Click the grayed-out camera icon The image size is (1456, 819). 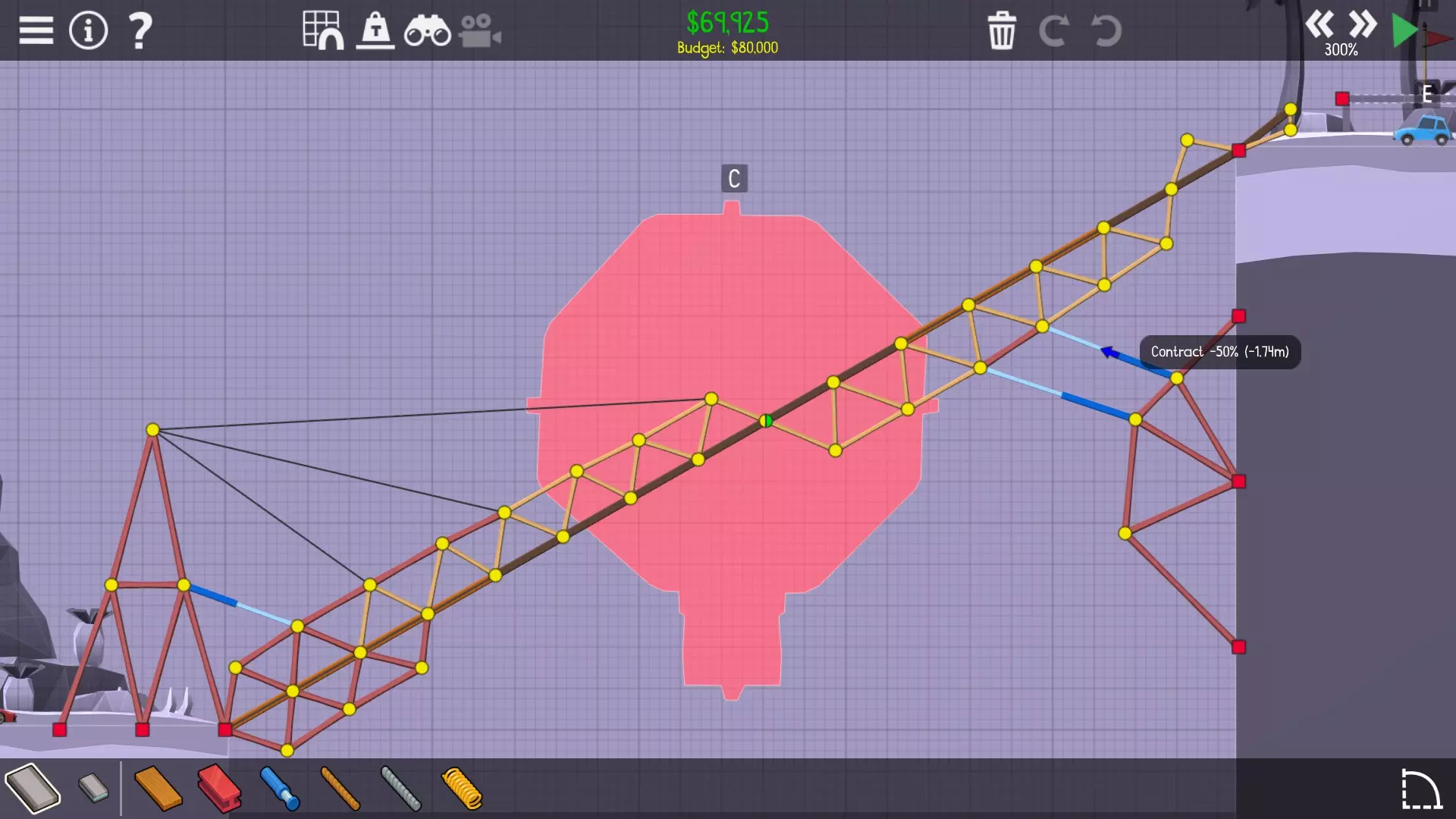[479, 31]
